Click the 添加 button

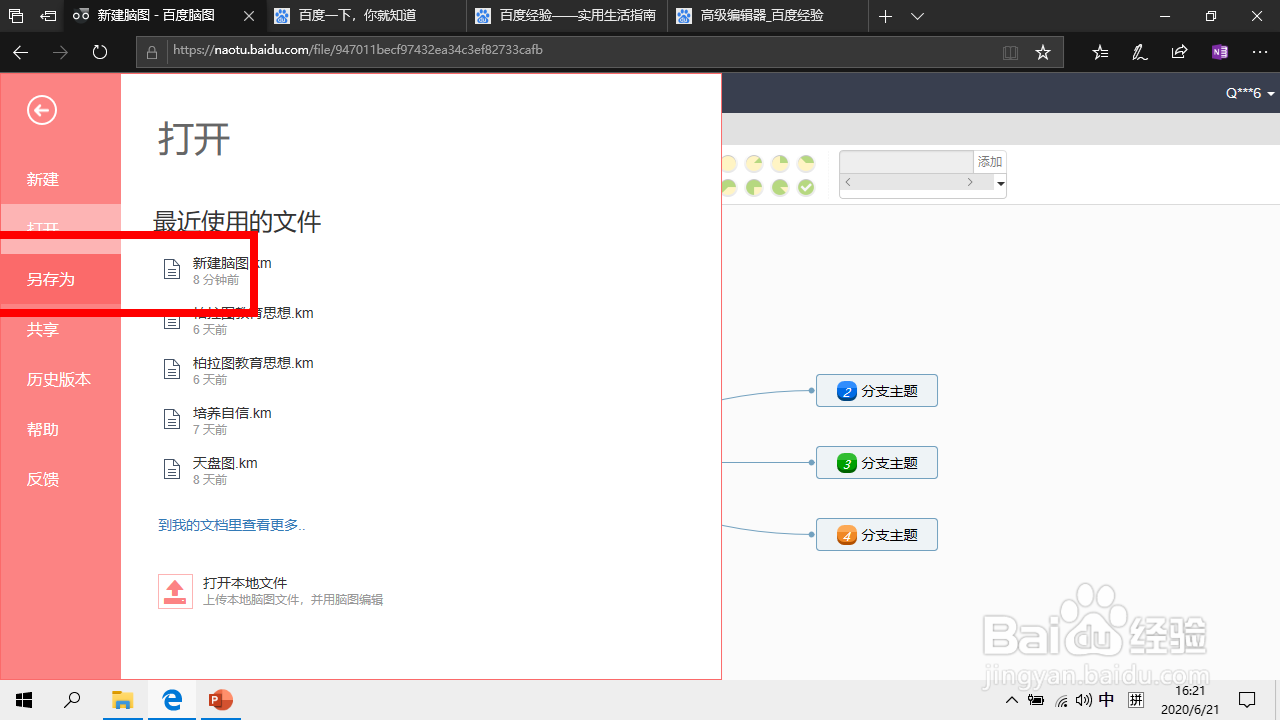click(x=989, y=161)
